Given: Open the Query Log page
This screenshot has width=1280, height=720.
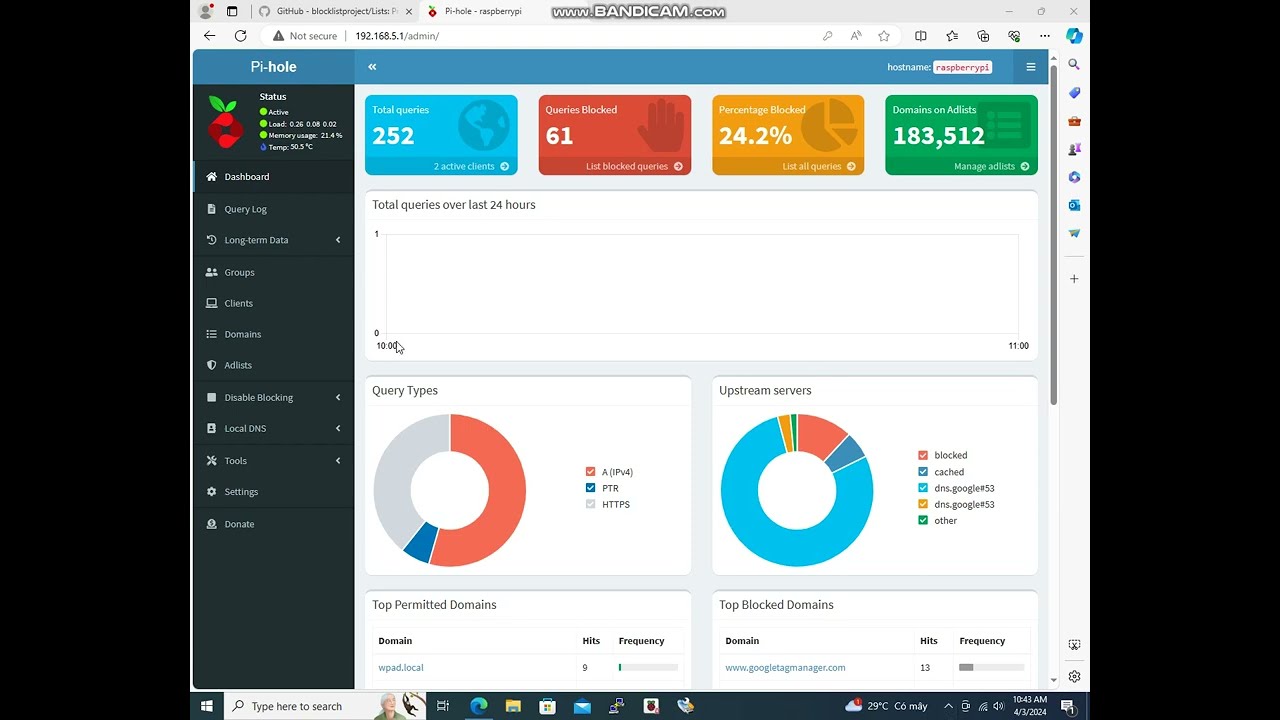Looking at the screenshot, I should pos(273,209).
